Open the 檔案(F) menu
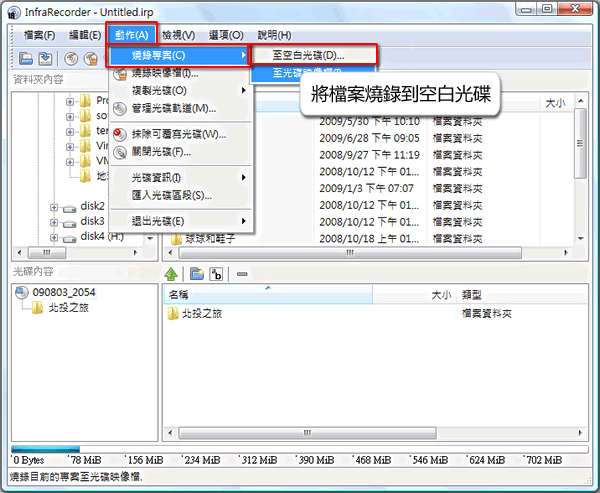600x493 pixels. pos(39,36)
